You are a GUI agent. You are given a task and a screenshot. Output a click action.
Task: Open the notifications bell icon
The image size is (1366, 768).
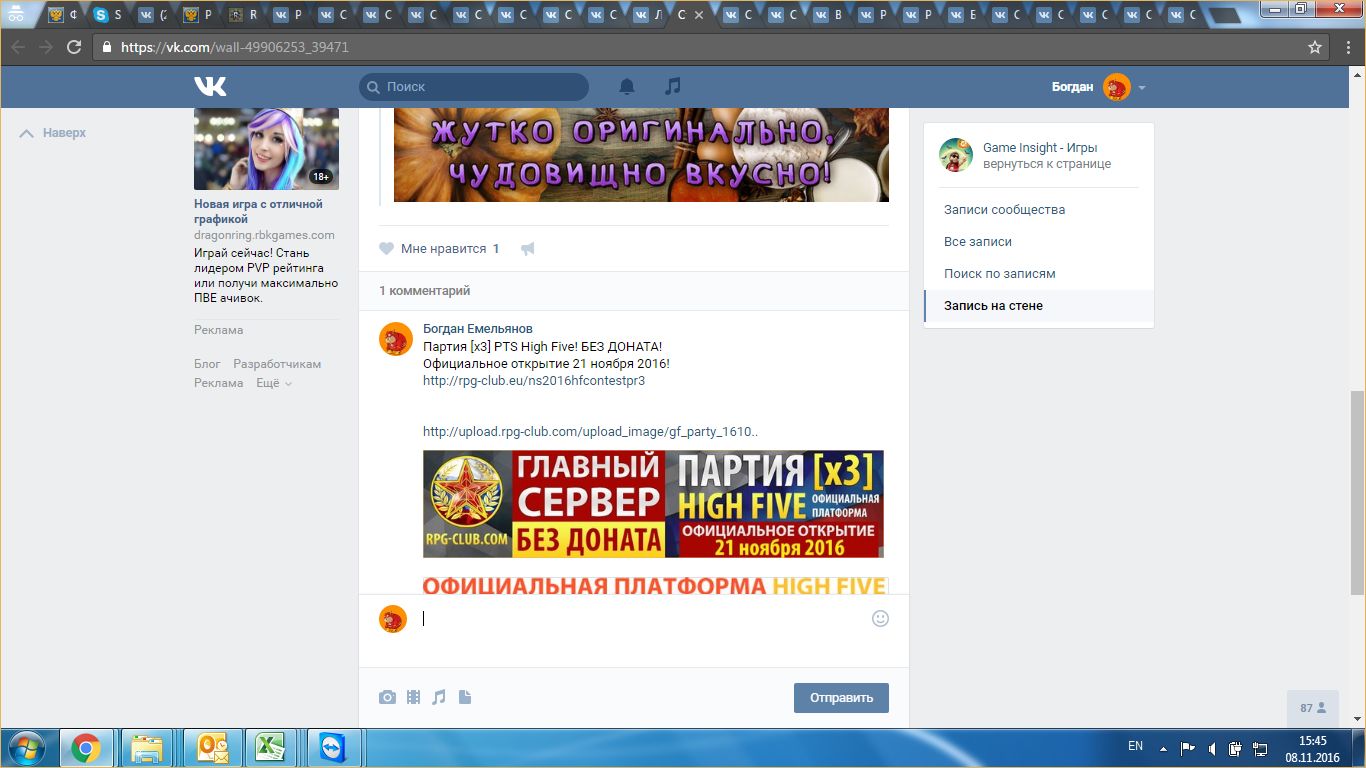pyautogui.click(x=627, y=87)
